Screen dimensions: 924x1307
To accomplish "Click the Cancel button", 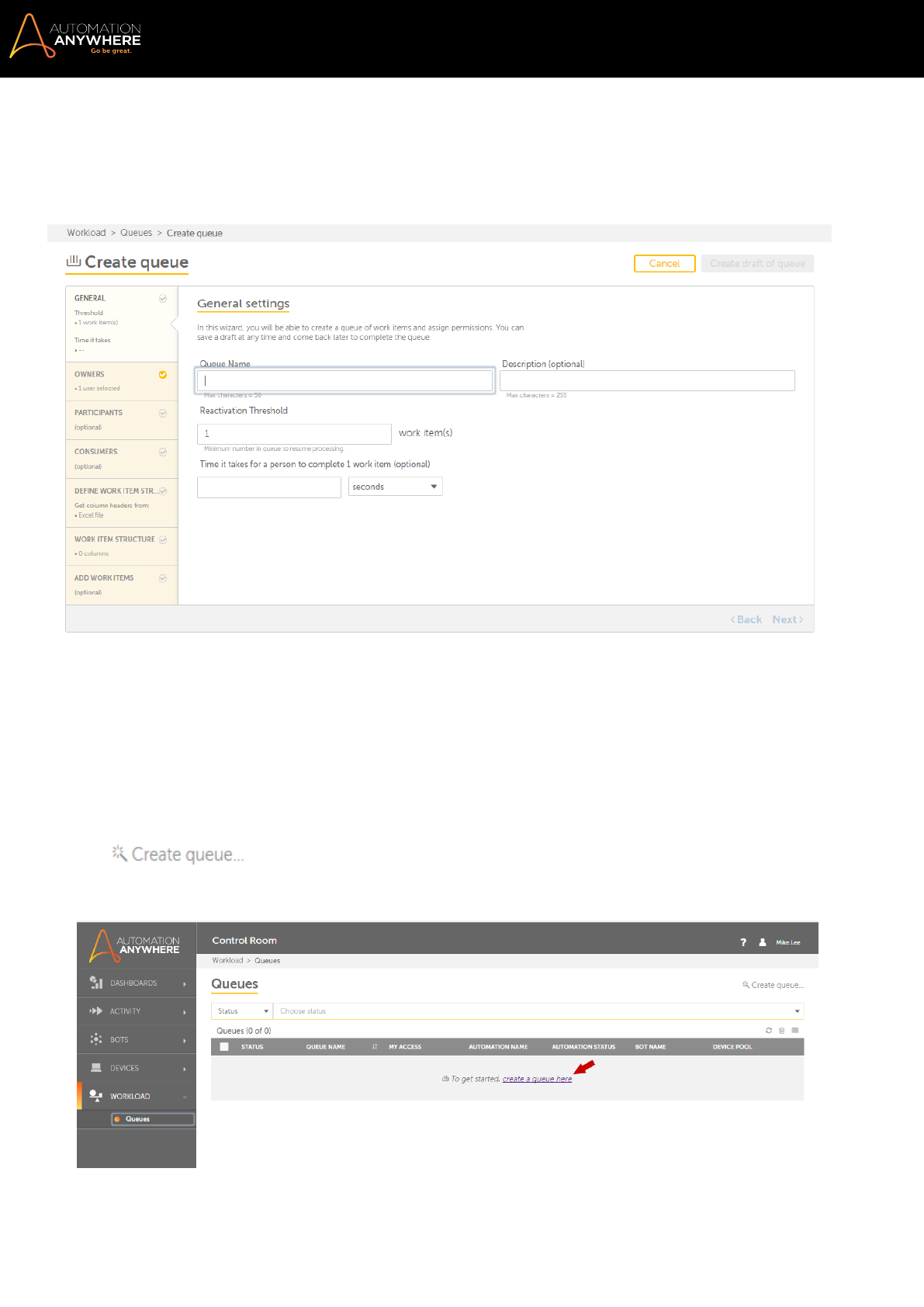I will click(665, 264).
